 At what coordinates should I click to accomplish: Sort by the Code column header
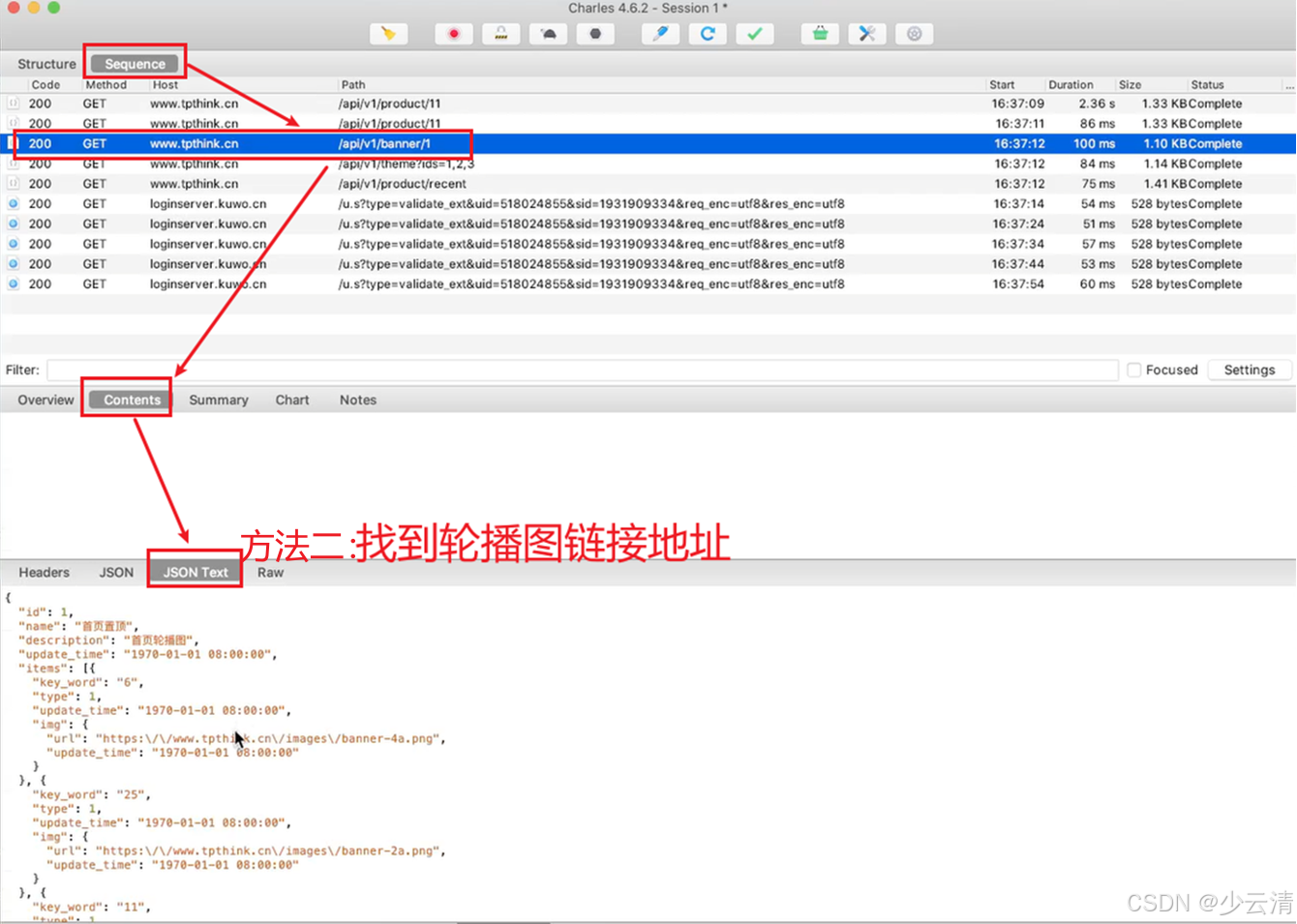[45, 85]
